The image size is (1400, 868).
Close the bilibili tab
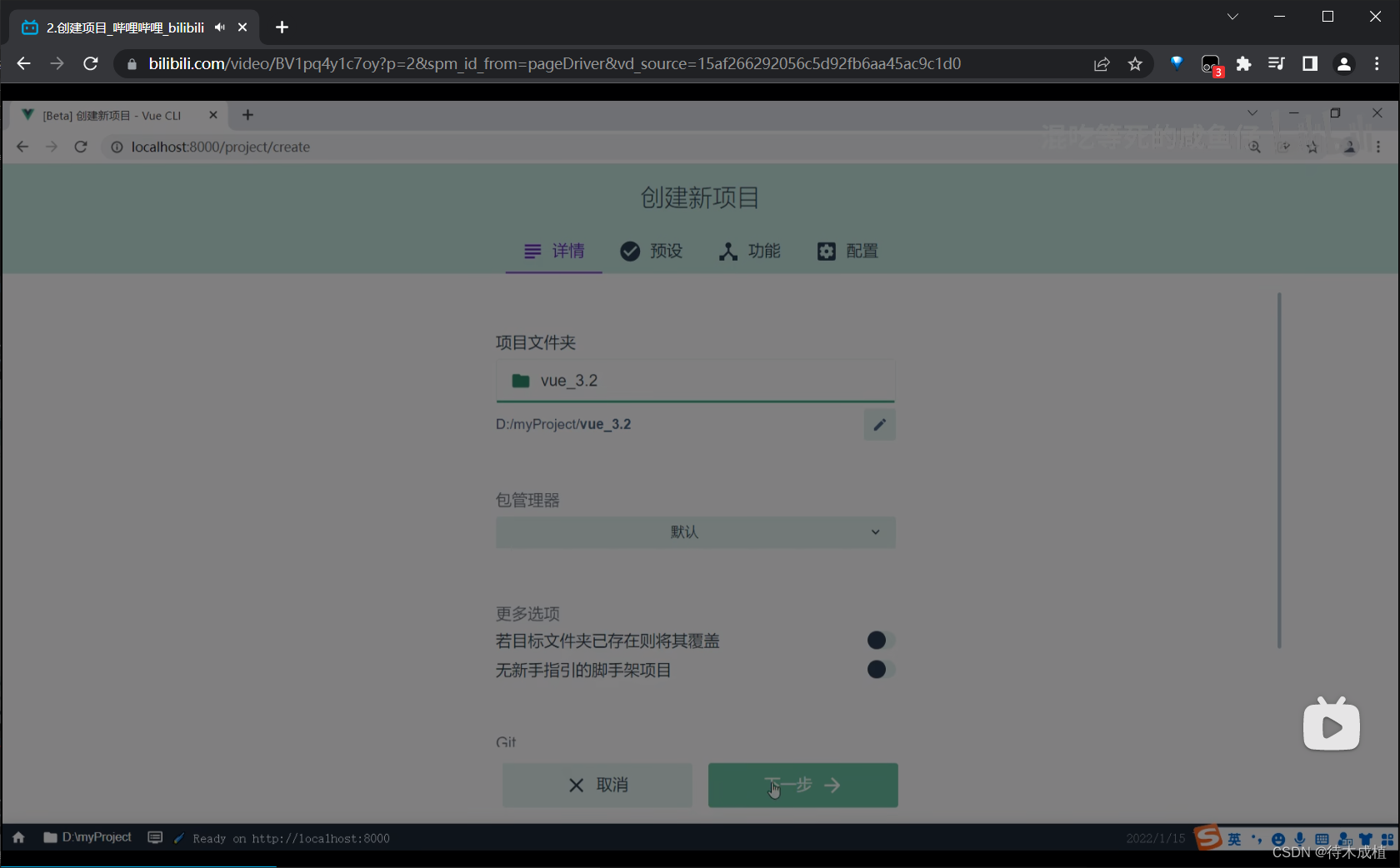coord(242,27)
